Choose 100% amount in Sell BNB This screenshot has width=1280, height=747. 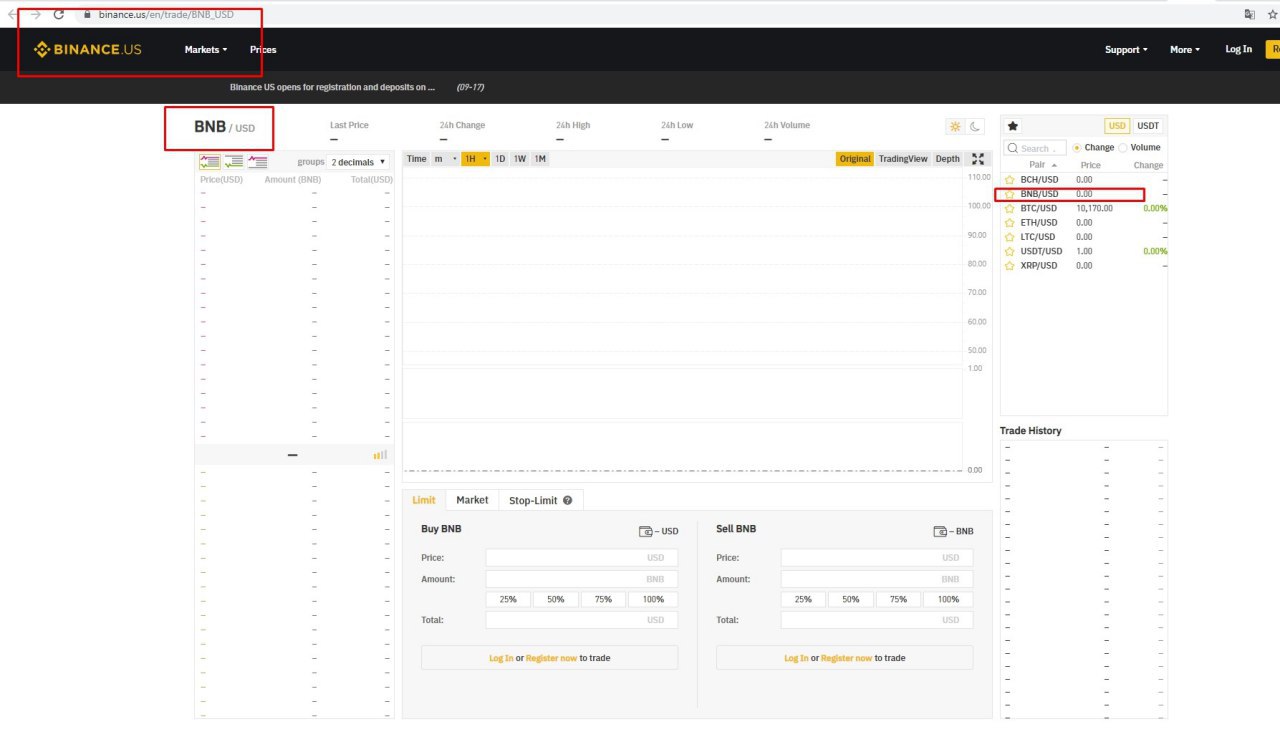point(948,600)
